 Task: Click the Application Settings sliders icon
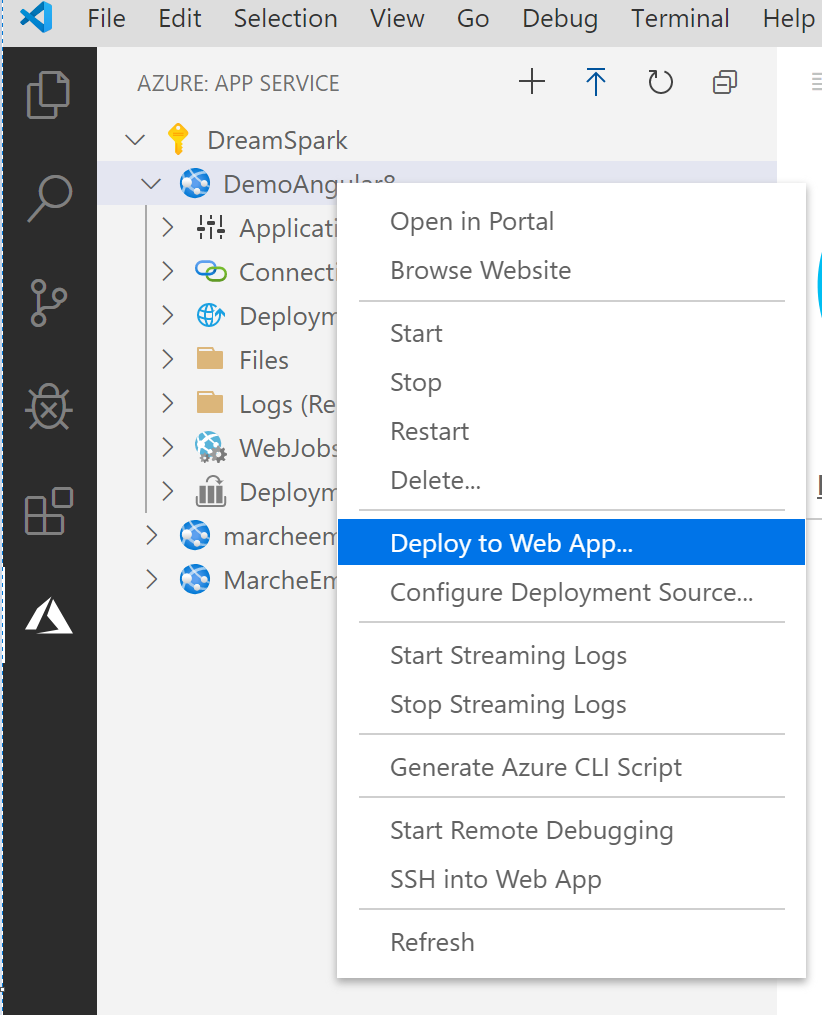pos(211,227)
